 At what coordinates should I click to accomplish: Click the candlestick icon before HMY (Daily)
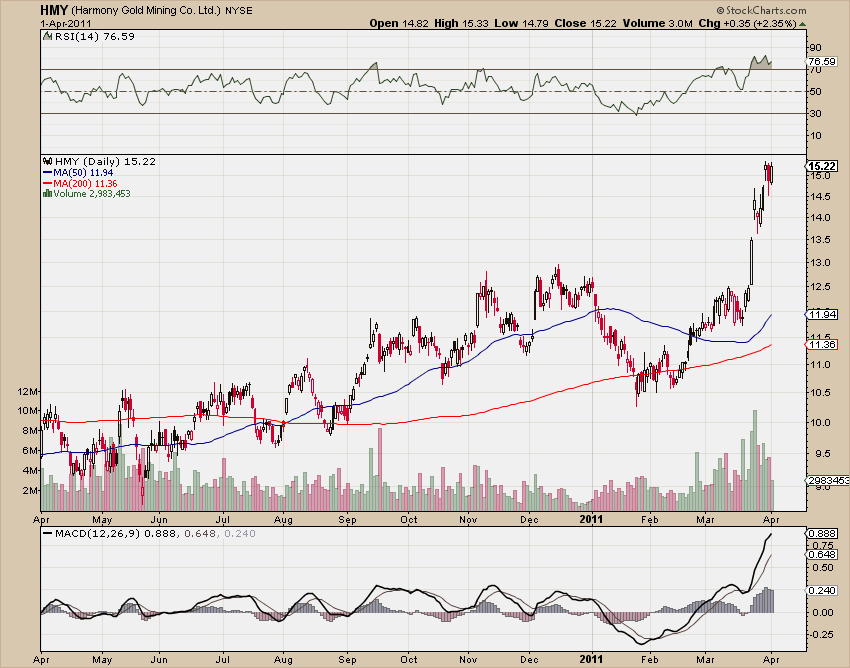48,161
